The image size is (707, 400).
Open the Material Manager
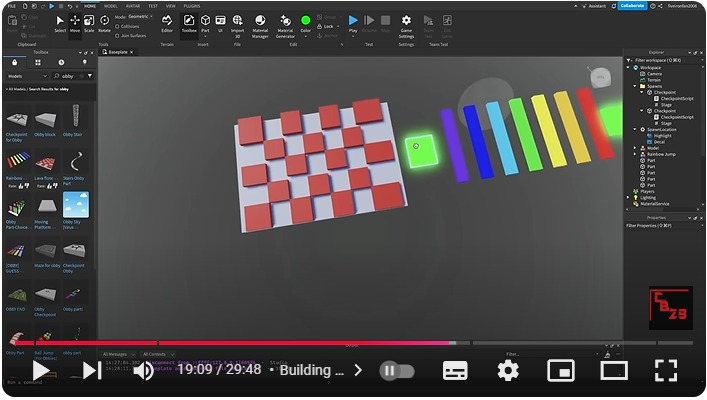coord(260,23)
